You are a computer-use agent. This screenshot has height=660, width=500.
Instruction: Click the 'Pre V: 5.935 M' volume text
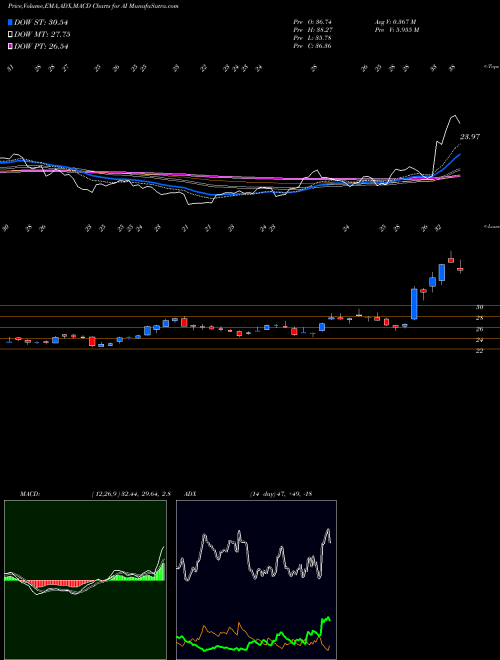tap(396, 29)
